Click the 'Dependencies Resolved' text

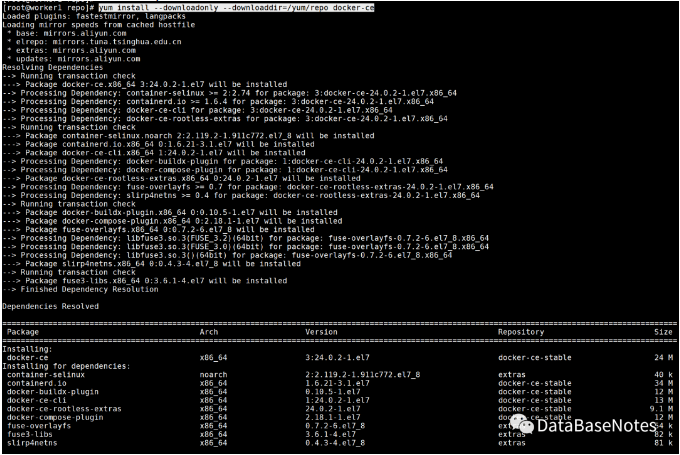click(x=50, y=306)
